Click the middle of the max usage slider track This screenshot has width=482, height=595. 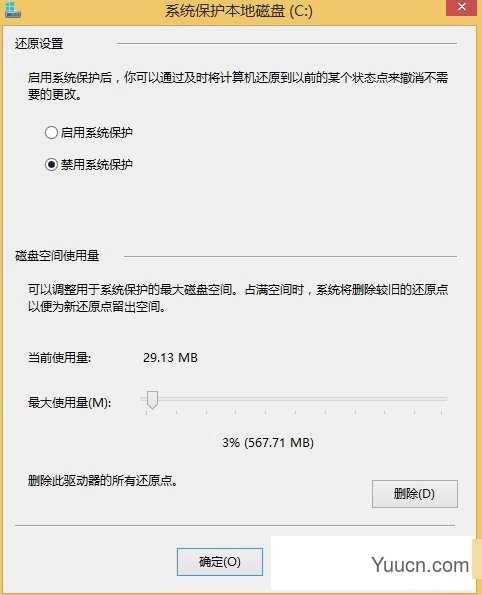tap(294, 399)
